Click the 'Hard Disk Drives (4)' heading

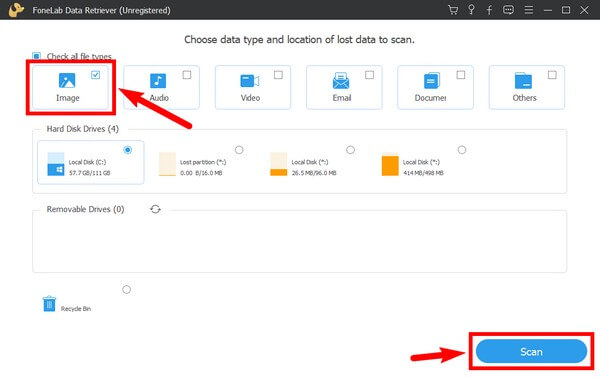pos(83,129)
